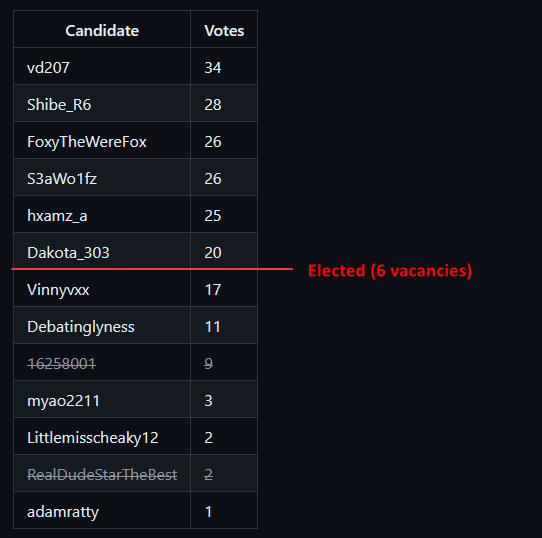Image resolution: width=542 pixels, height=538 pixels.
Task: Select the hxamz_a row name
Action: 57,216
